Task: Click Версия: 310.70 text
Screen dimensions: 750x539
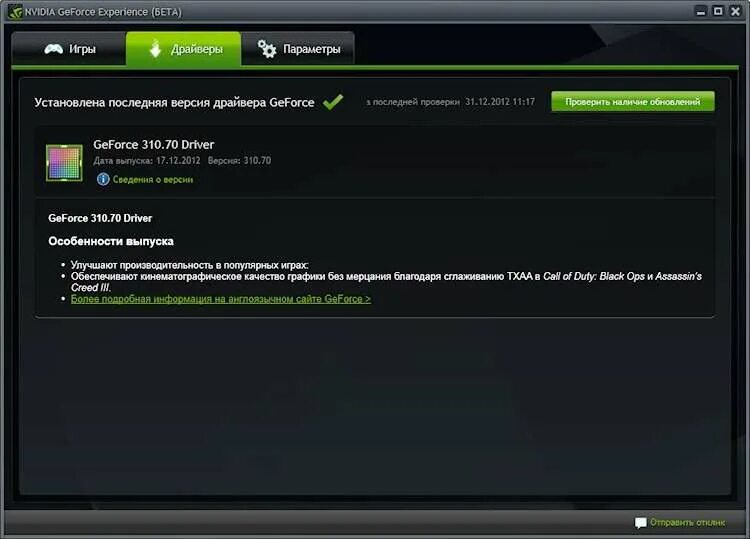Action: tap(239, 161)
